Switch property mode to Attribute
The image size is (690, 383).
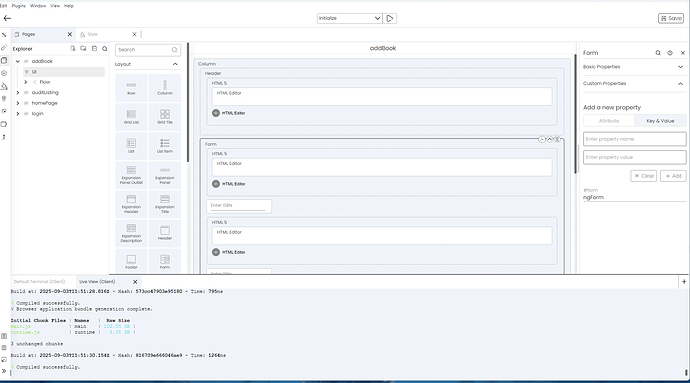click(609, 121)
